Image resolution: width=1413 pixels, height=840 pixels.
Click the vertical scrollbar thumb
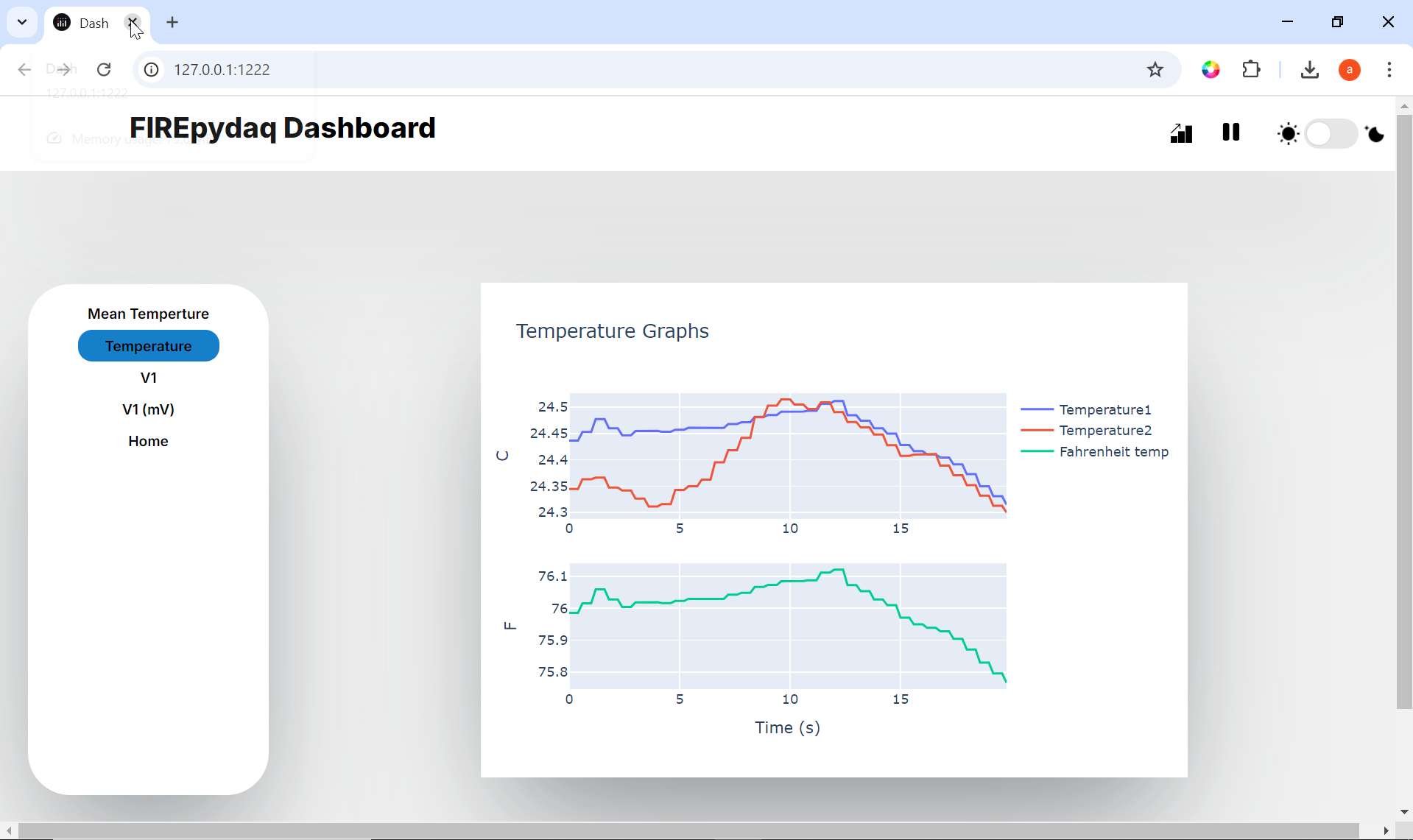(1404, 411)
